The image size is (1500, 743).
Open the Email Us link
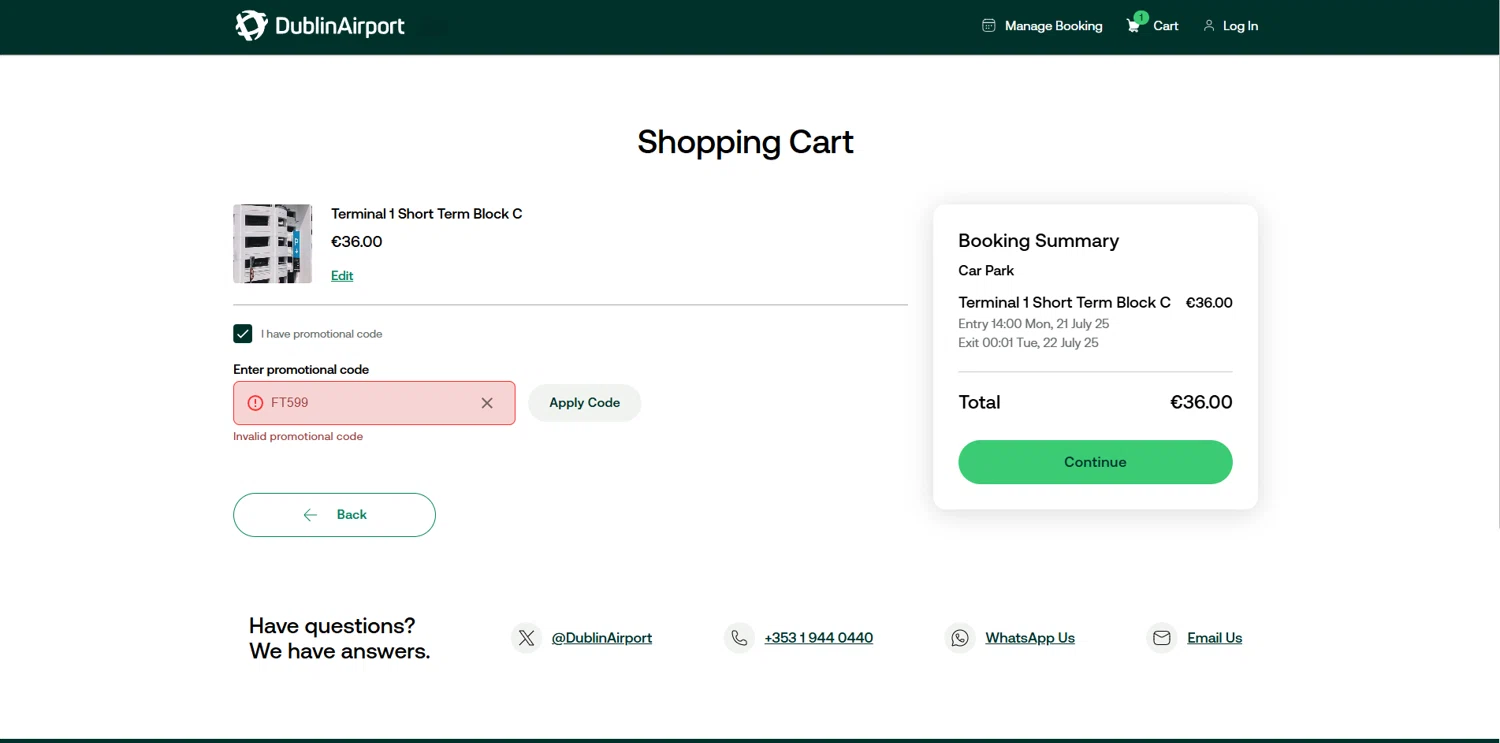[1214, 638]
